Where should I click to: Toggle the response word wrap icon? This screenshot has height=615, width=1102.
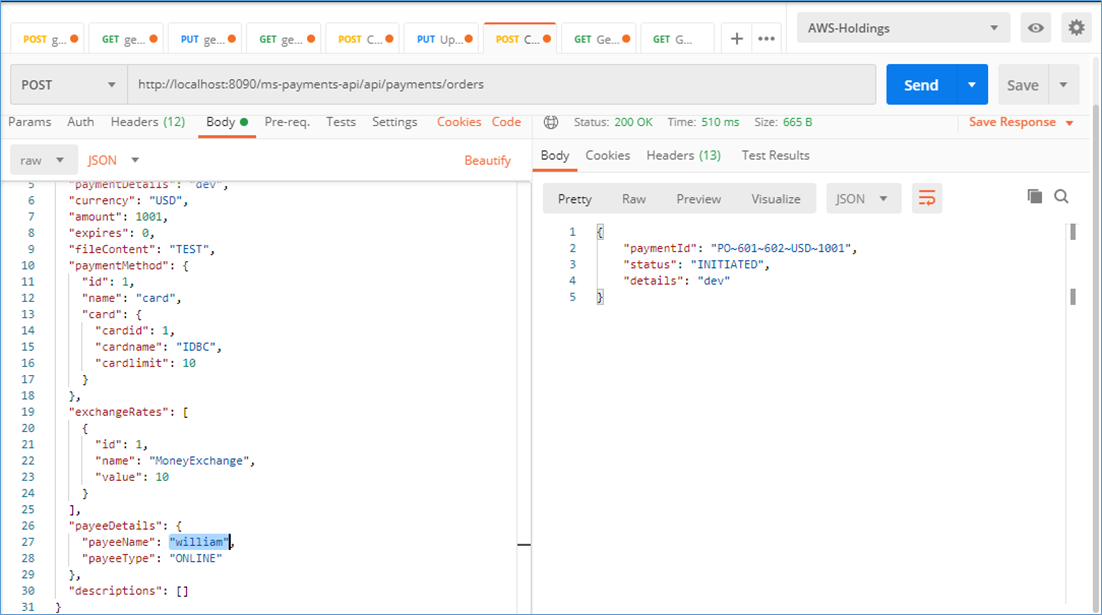point(927,199)
